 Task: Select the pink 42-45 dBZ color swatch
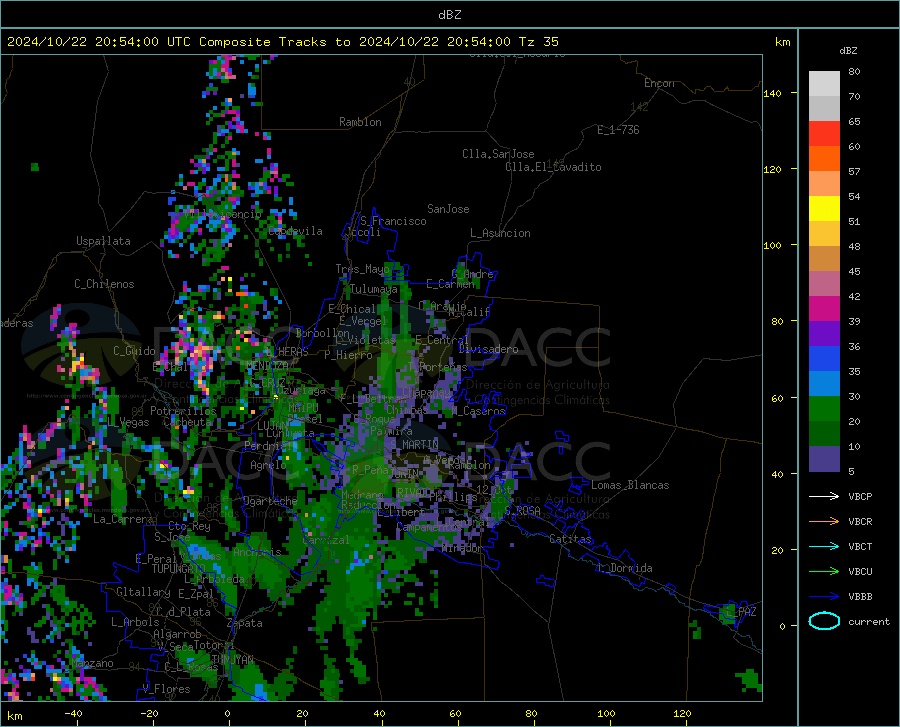coord(824,284)
